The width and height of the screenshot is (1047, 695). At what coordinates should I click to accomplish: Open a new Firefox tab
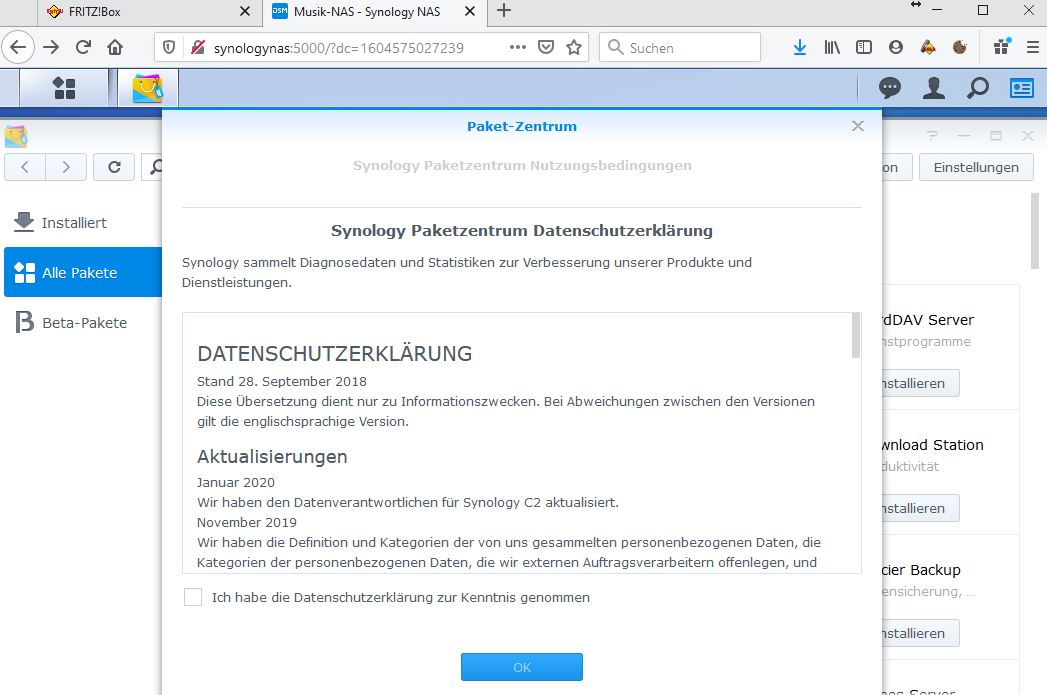point(504,11)
